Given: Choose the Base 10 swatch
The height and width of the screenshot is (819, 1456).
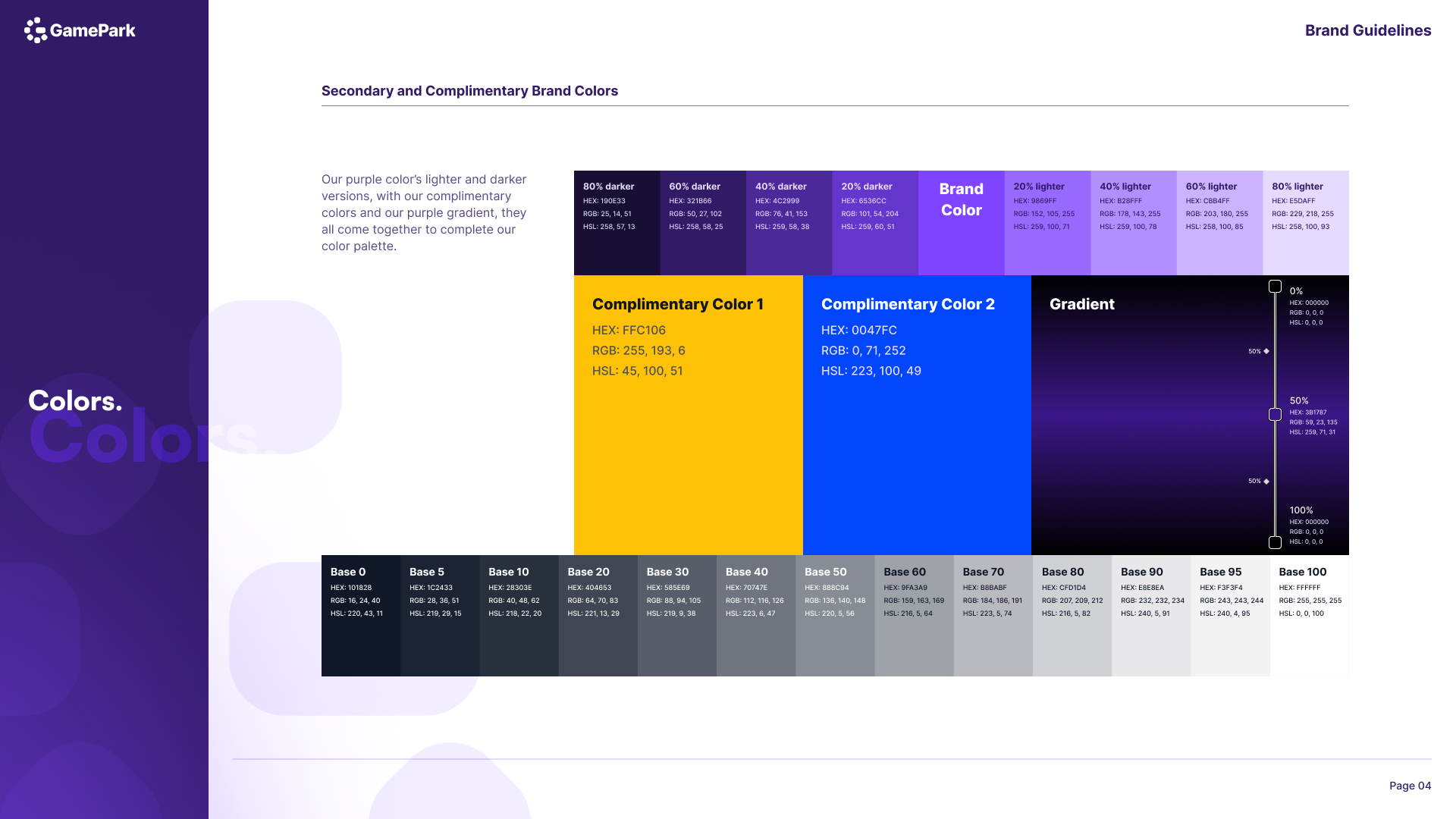Looking at the screenshot, I should [519, 616].
